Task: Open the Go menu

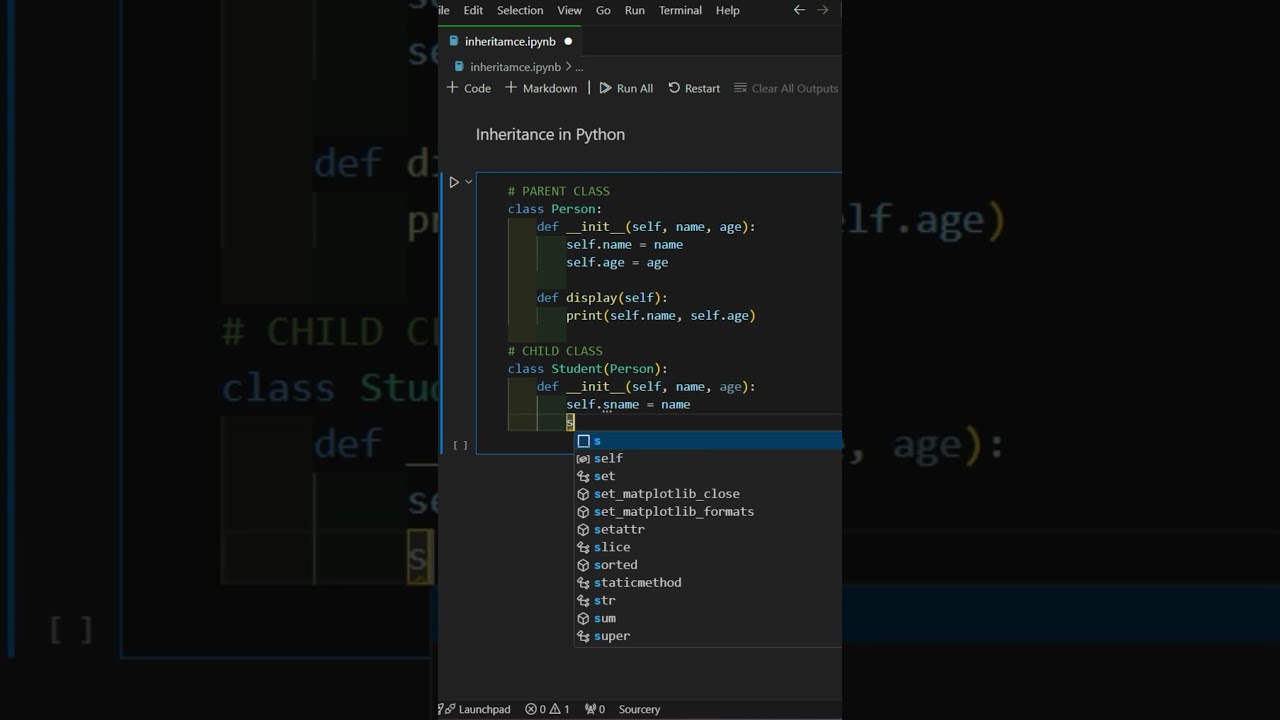Action: click(603, 10)
